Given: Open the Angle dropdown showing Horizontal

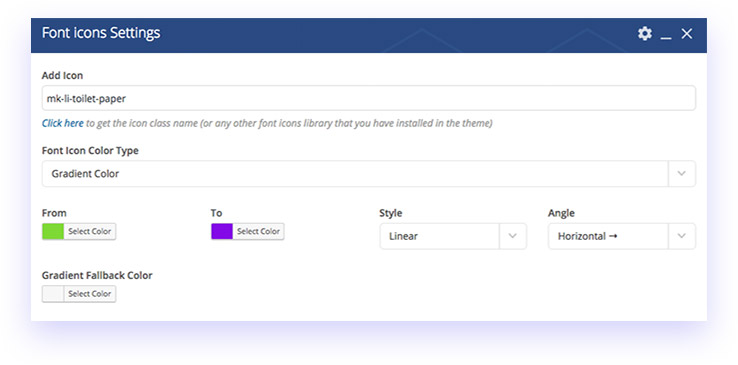Looking at the screenshot, I should (622, 236).
